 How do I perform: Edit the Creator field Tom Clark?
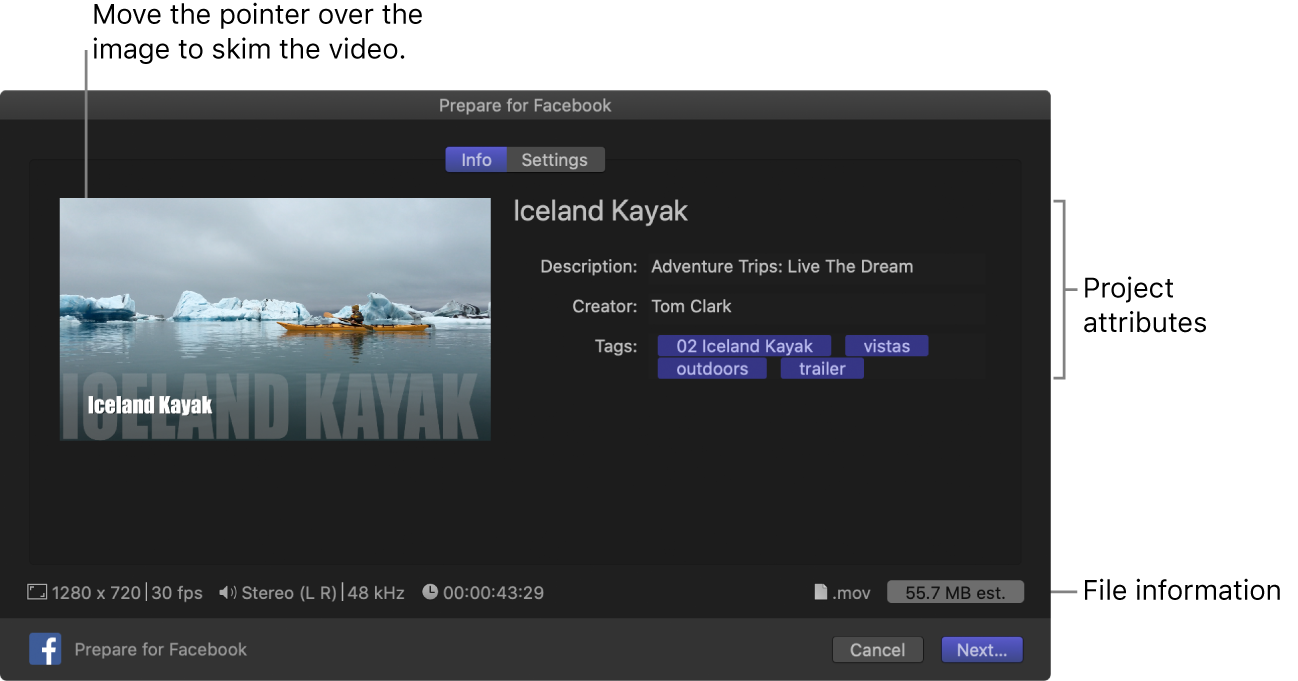click(x=691, y=306)
